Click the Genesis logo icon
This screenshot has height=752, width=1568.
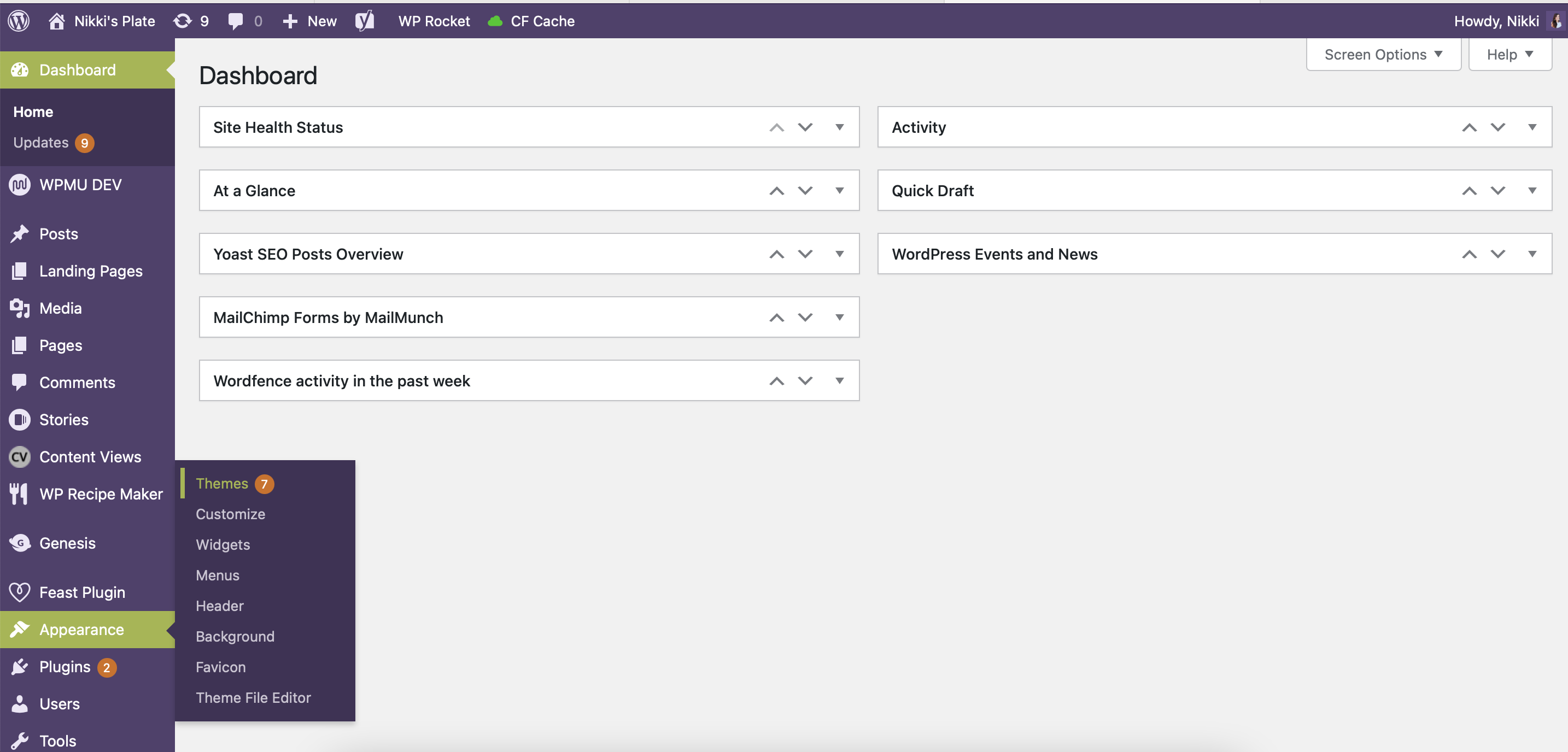[20, 543]
